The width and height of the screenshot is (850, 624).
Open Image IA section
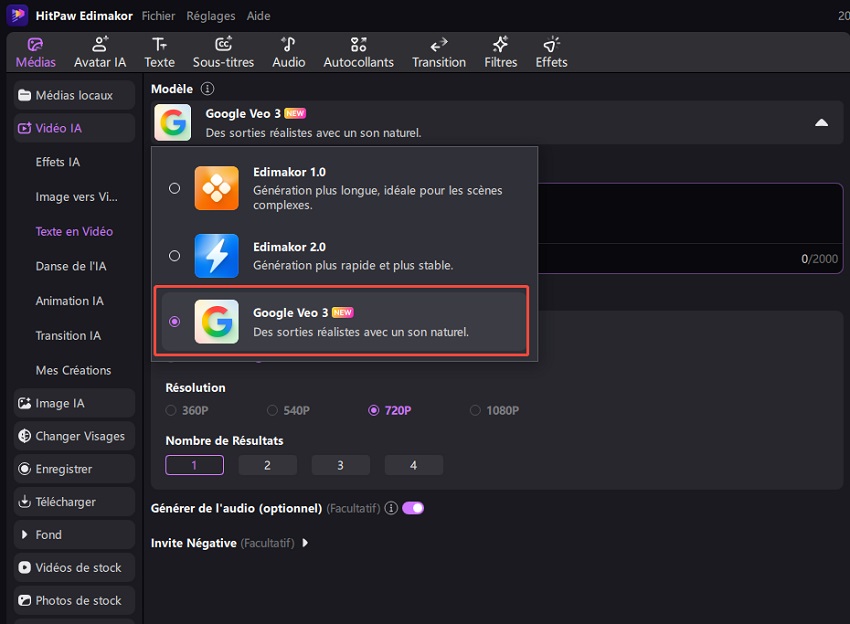74,403
